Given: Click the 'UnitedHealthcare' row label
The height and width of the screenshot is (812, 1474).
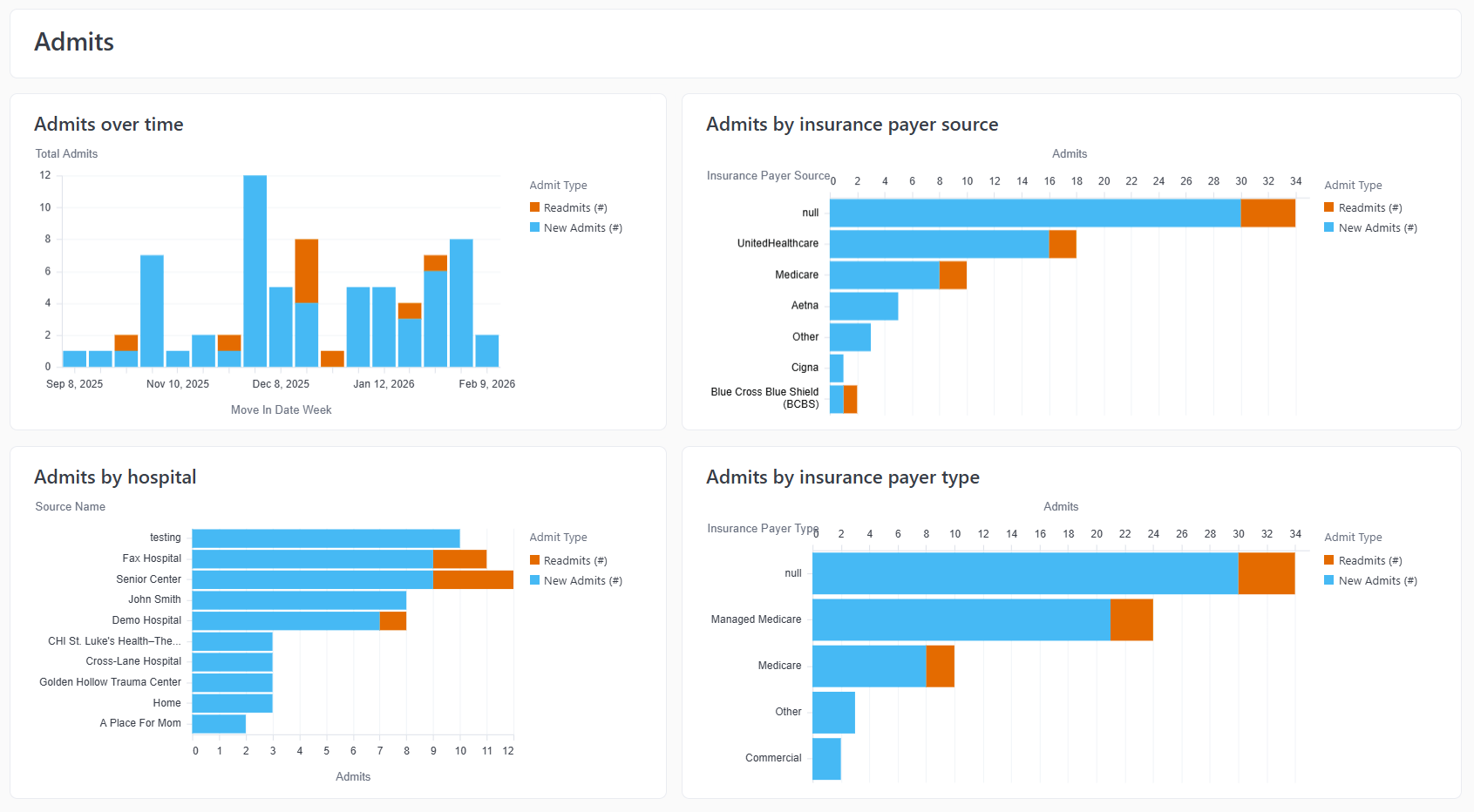Looking at the screenshot, I should point(778,244).
